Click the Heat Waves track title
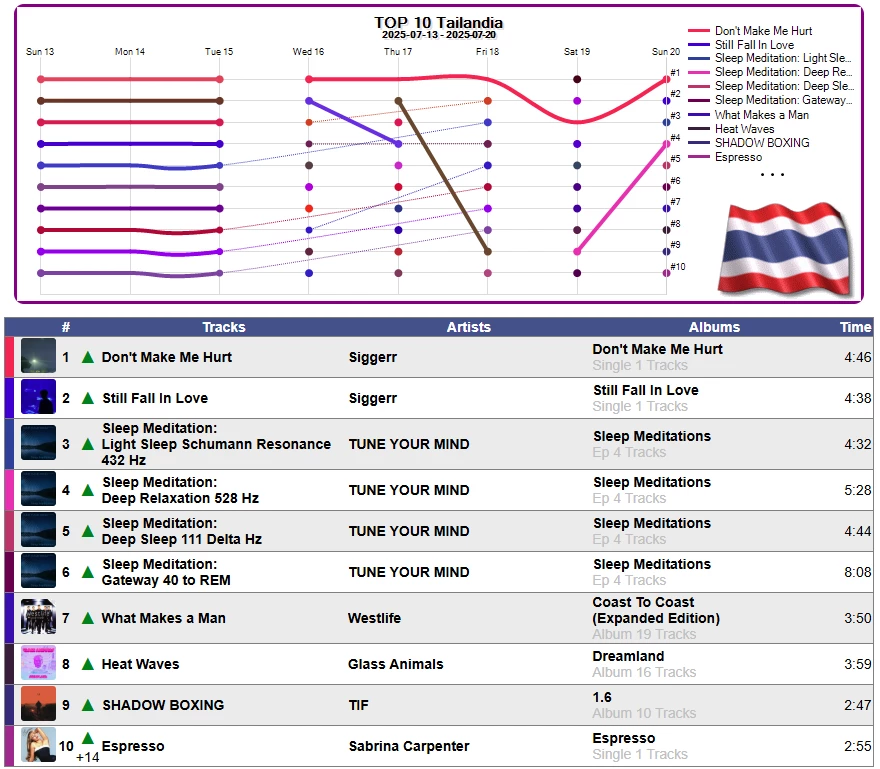 (140, 664)
